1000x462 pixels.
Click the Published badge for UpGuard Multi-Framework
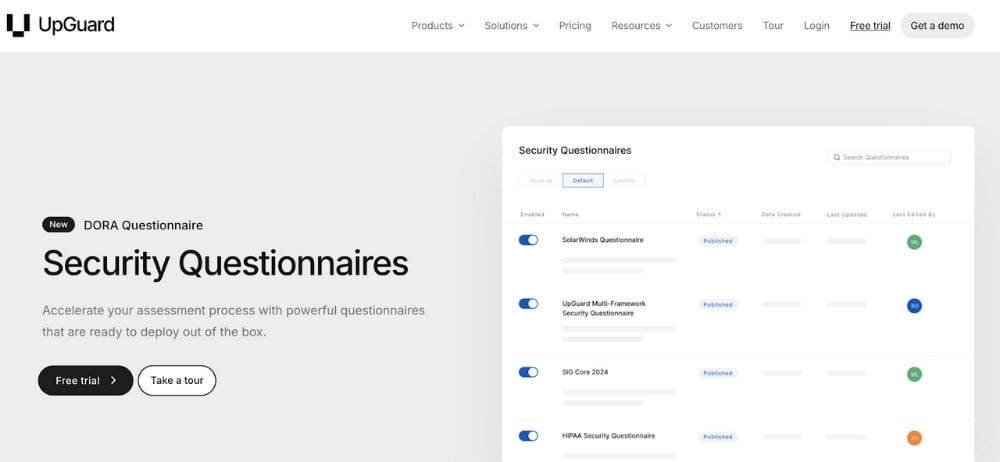(717, 305)
